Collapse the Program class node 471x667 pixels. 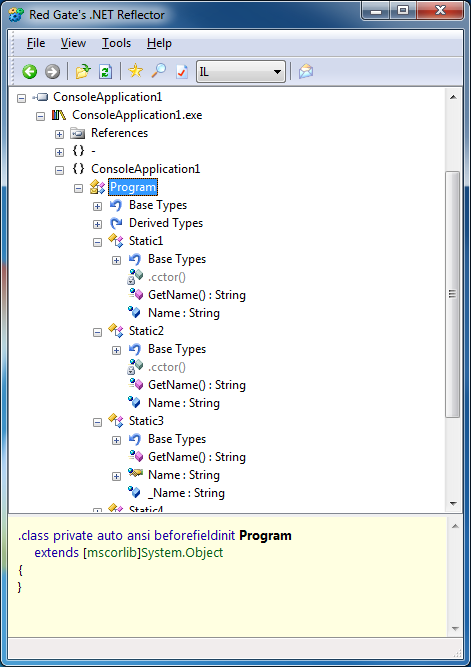pyautogui.click(x=78, y=188)
